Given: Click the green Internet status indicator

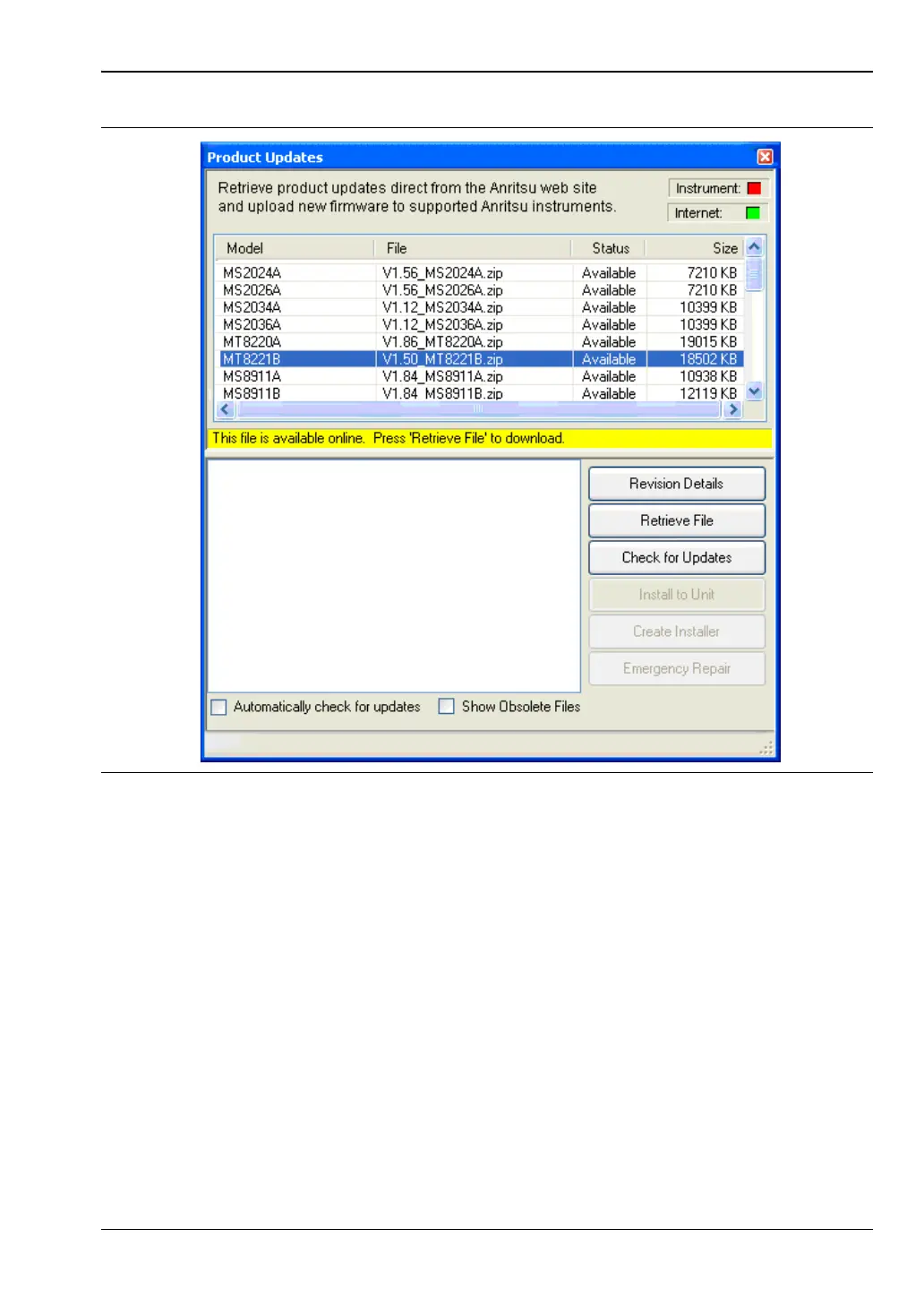Looking at the screenshot, I should click(753, 212).
